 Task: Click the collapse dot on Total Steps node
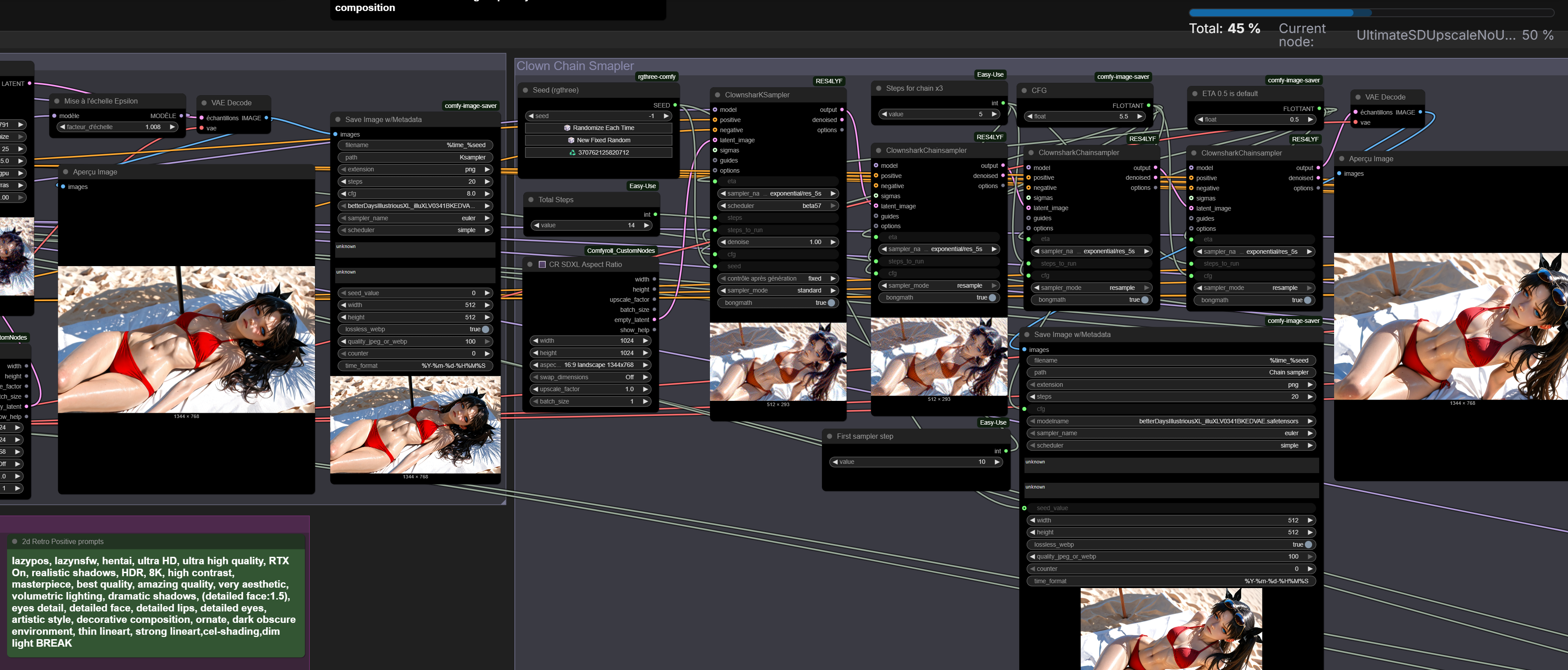click(531, 200)
